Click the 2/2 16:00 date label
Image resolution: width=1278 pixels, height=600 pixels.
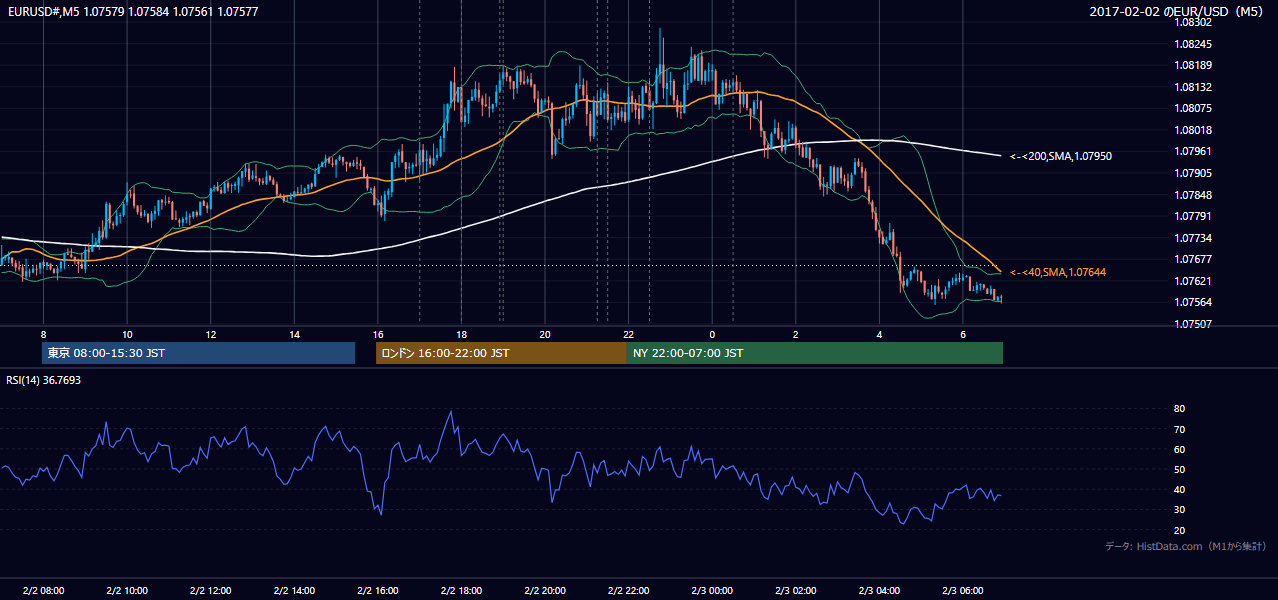pyautogui.click(x=377, y=590)
